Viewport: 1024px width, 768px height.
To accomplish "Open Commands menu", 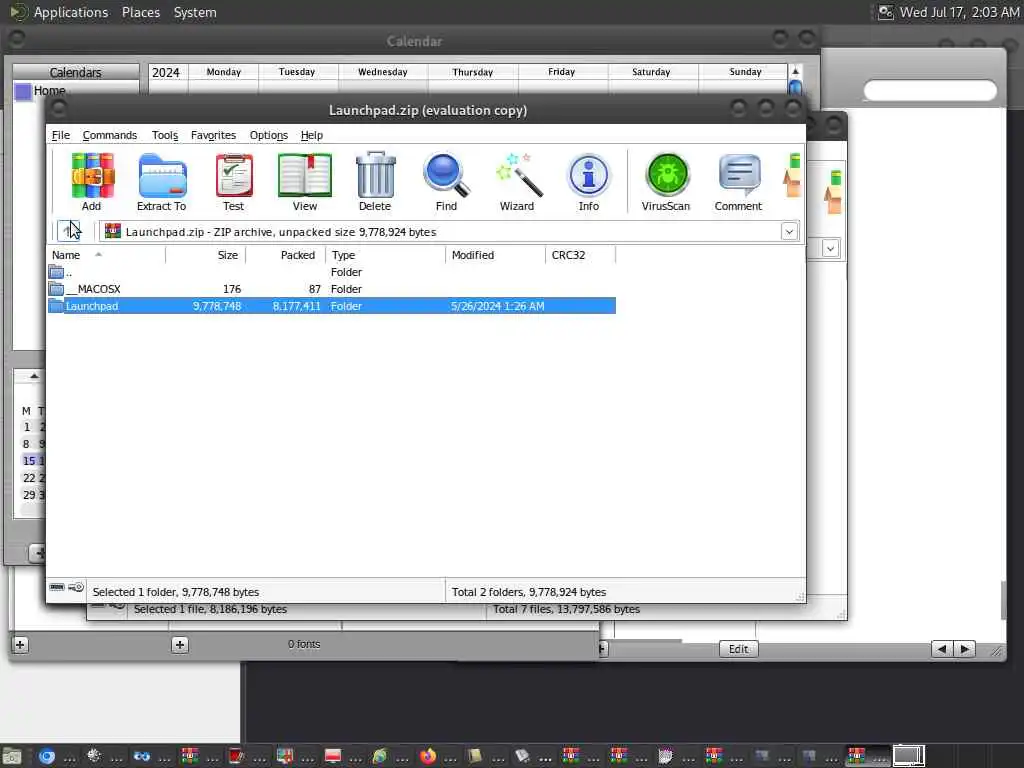I will pyautogui.click(x=110, y=135).
